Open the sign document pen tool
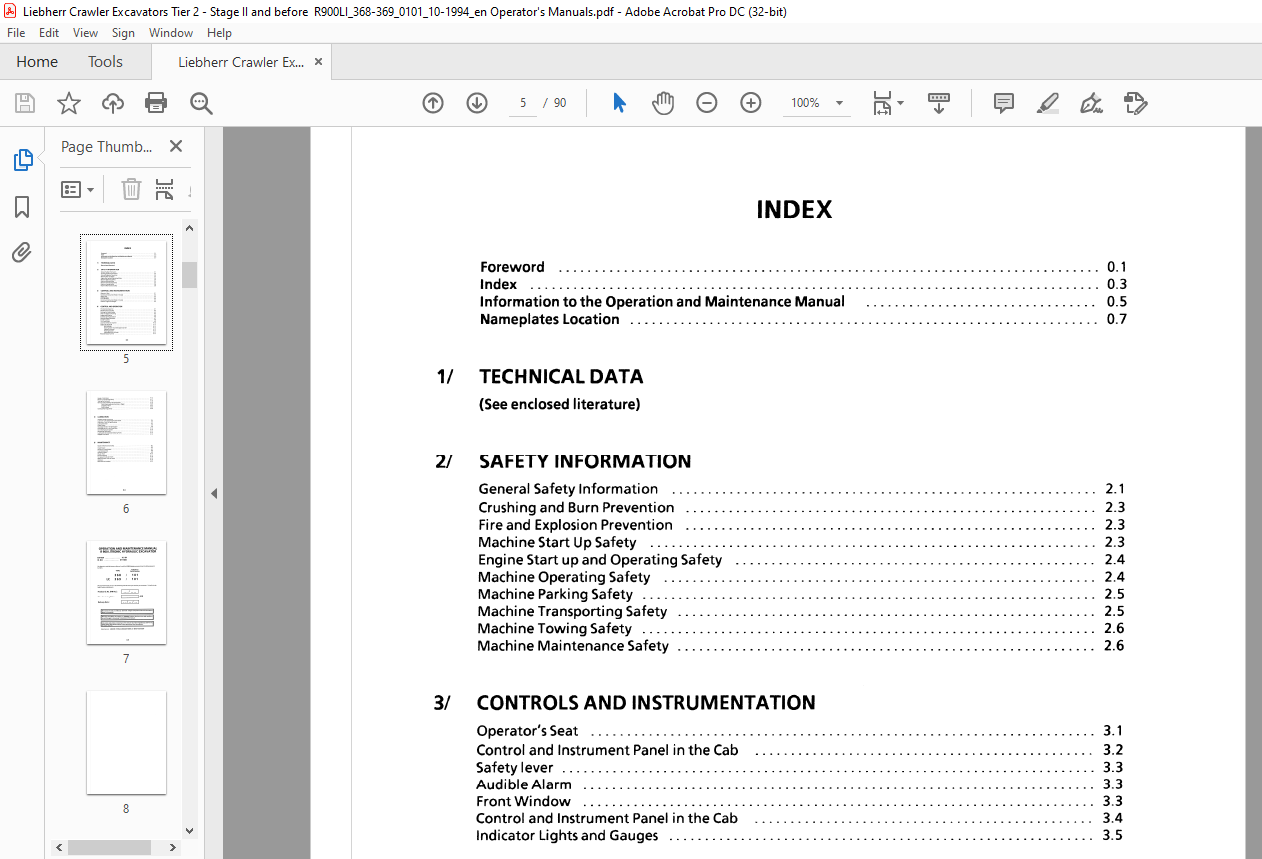Image resolution: width=1262 pixels, height=859 pixels. [x=1092, y=103]
